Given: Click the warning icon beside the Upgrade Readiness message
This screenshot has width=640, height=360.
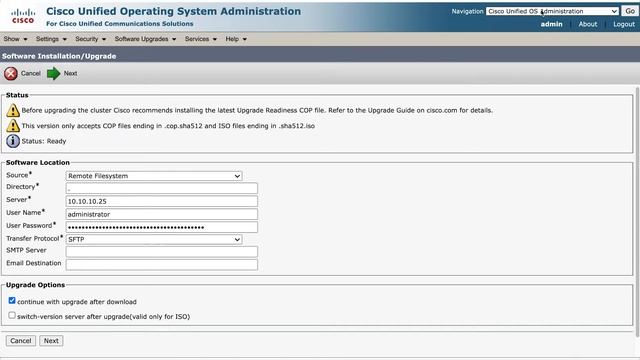Looking at the screenshot, I should [x=13, y=110].
